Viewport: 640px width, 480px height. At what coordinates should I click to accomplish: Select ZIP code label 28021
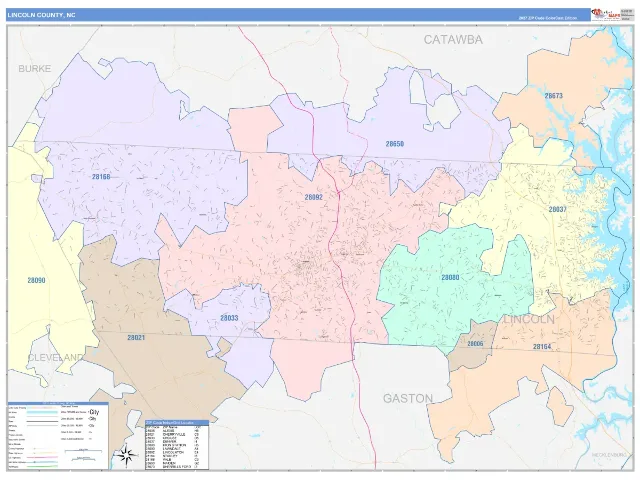tap(136, 338)
